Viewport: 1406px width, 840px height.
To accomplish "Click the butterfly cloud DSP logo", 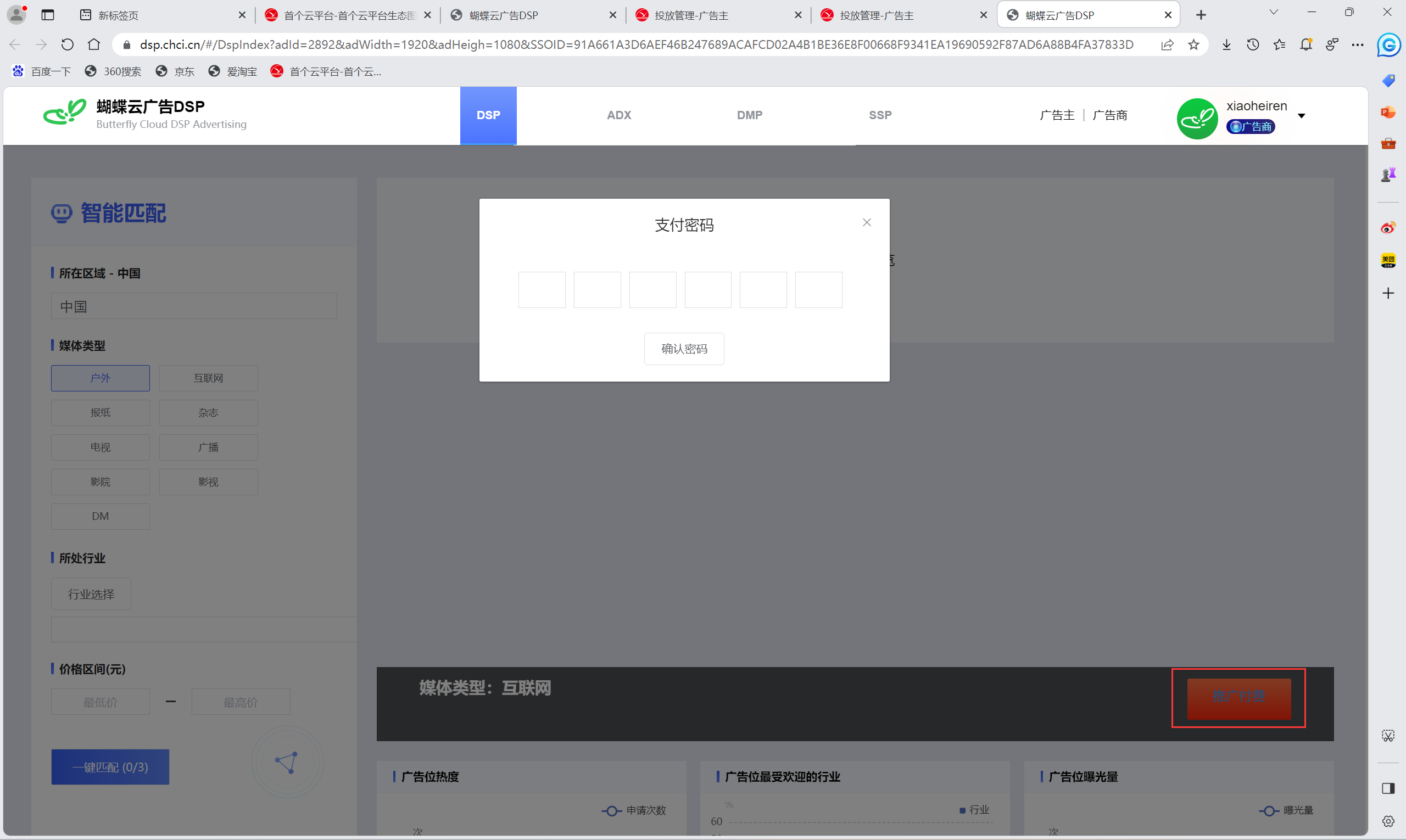I will coord(65,113).
